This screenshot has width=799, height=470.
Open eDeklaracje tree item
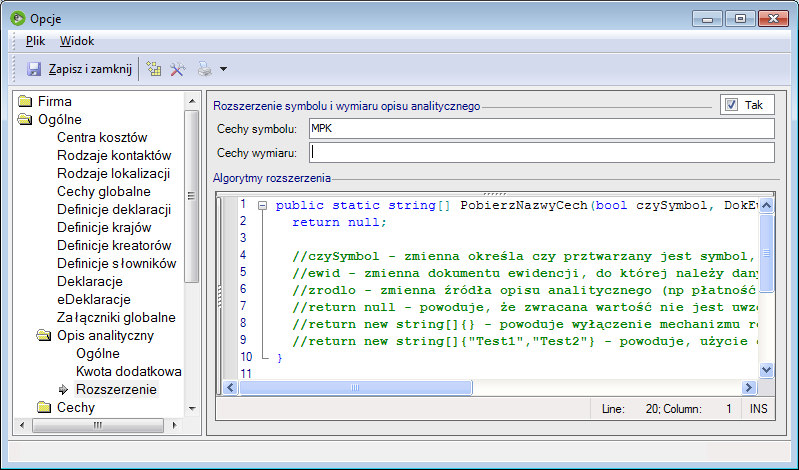pyautogui.click(x=94, y=299)
